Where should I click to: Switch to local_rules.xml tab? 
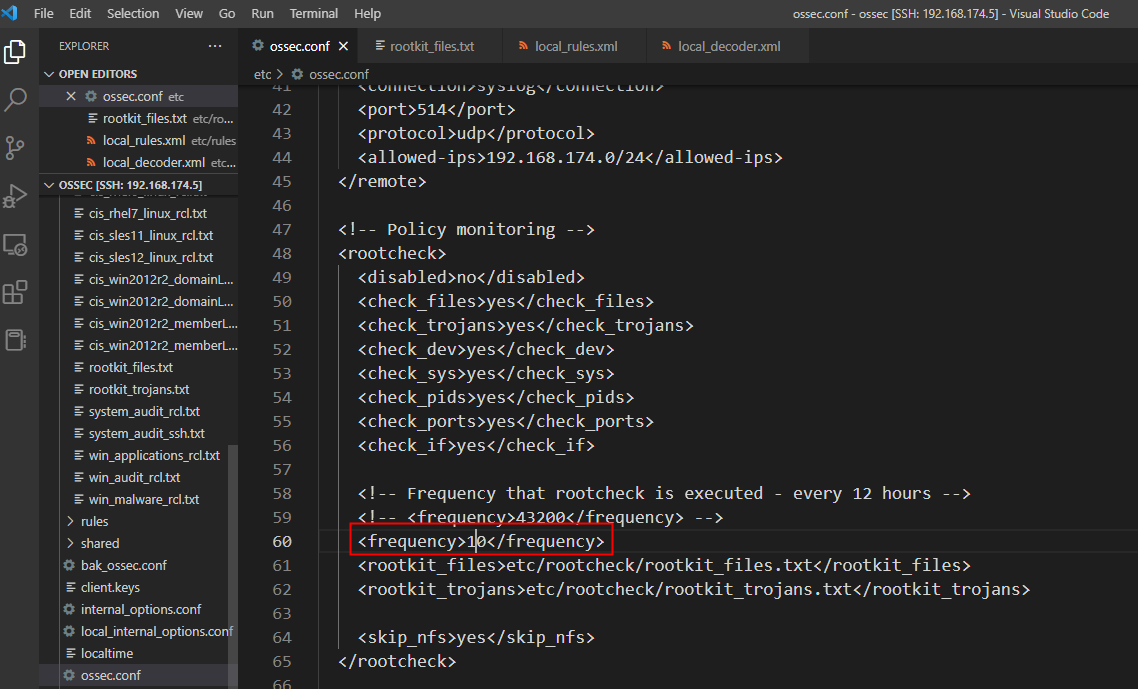[576, 46]
